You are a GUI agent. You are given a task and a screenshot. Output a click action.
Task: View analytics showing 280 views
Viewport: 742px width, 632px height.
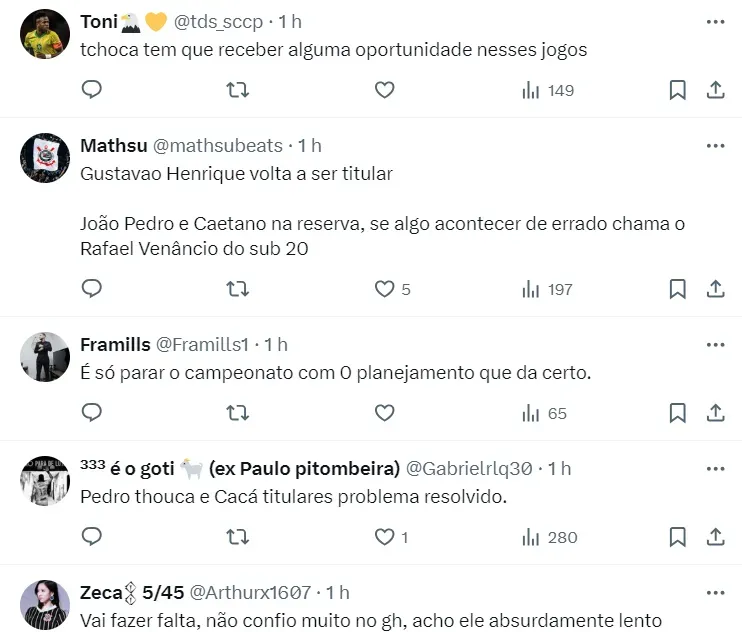click(549, 537)
